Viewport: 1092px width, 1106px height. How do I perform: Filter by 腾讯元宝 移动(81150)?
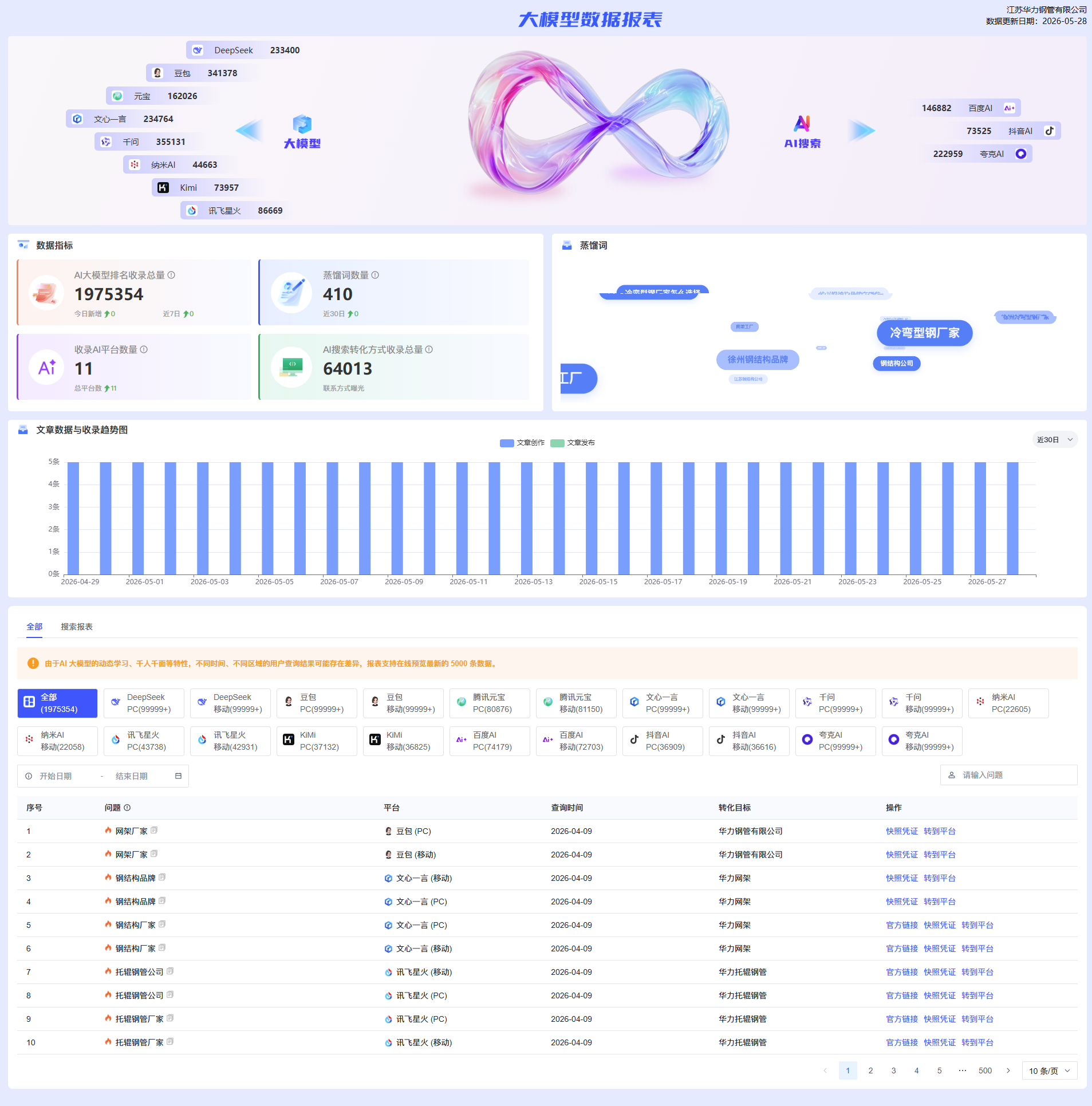click(x=576, y=703)
